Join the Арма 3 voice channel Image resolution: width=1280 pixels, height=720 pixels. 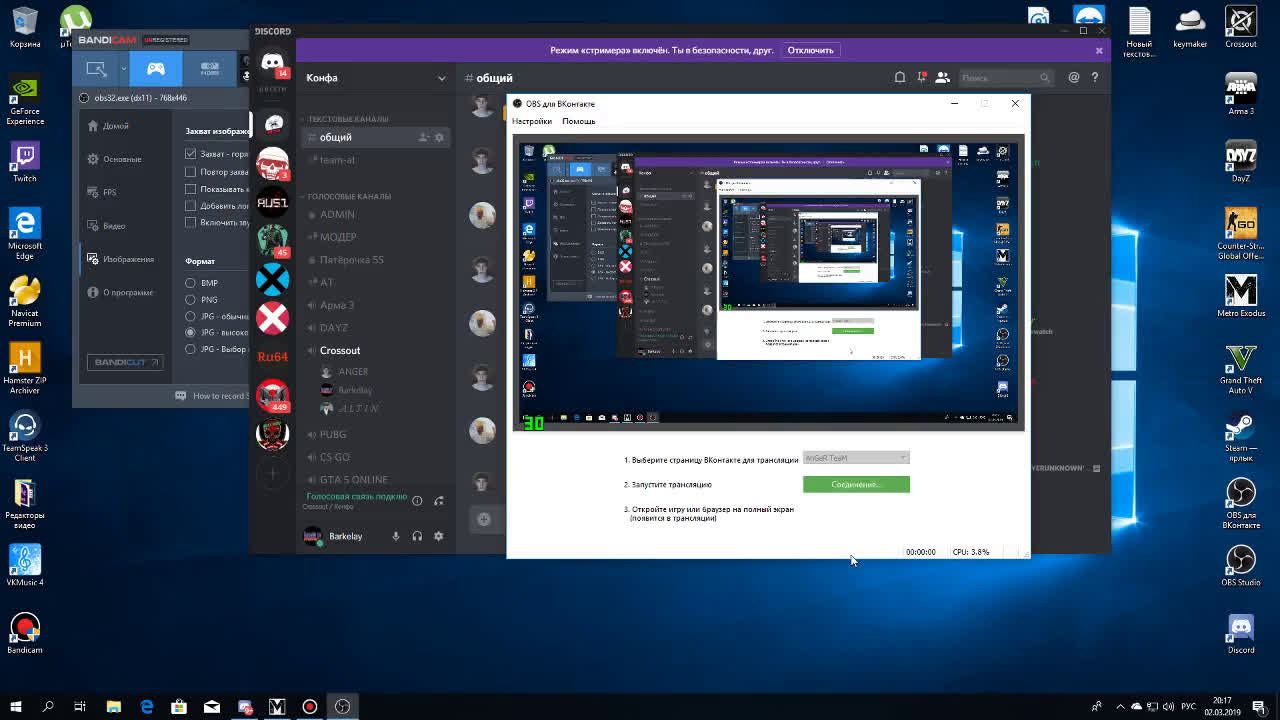pyautogui.click(x=375, y=305)
